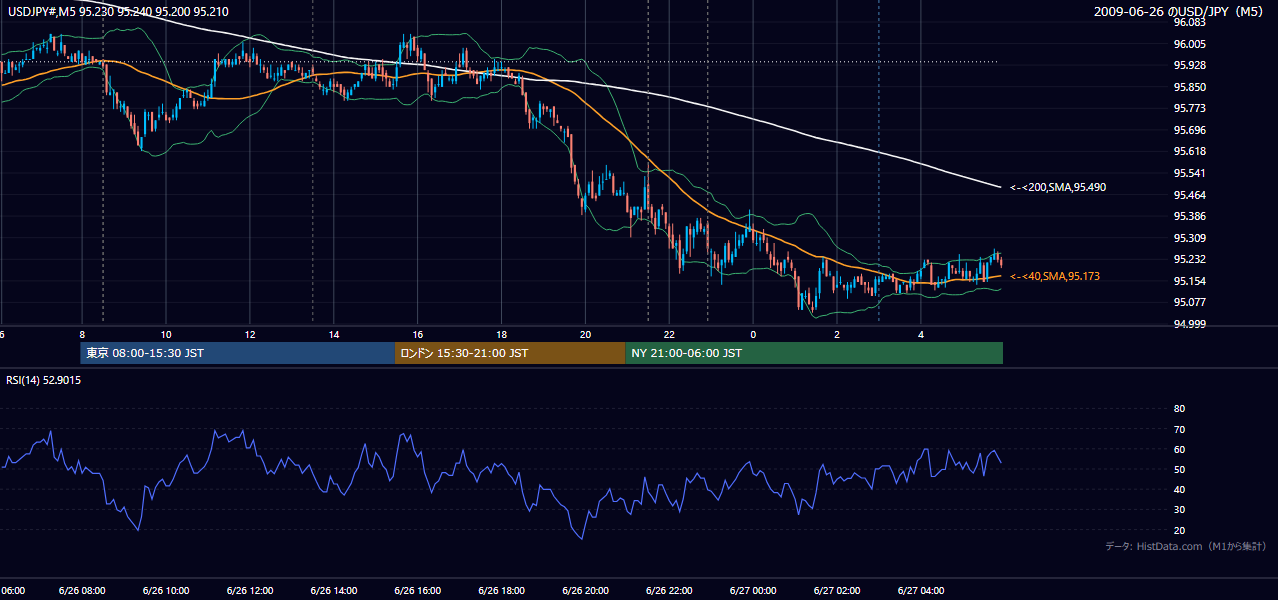Click the 6/26 10:00 time axis label
This screenshot has height=600, width=1278.
(x=165, y=590)
